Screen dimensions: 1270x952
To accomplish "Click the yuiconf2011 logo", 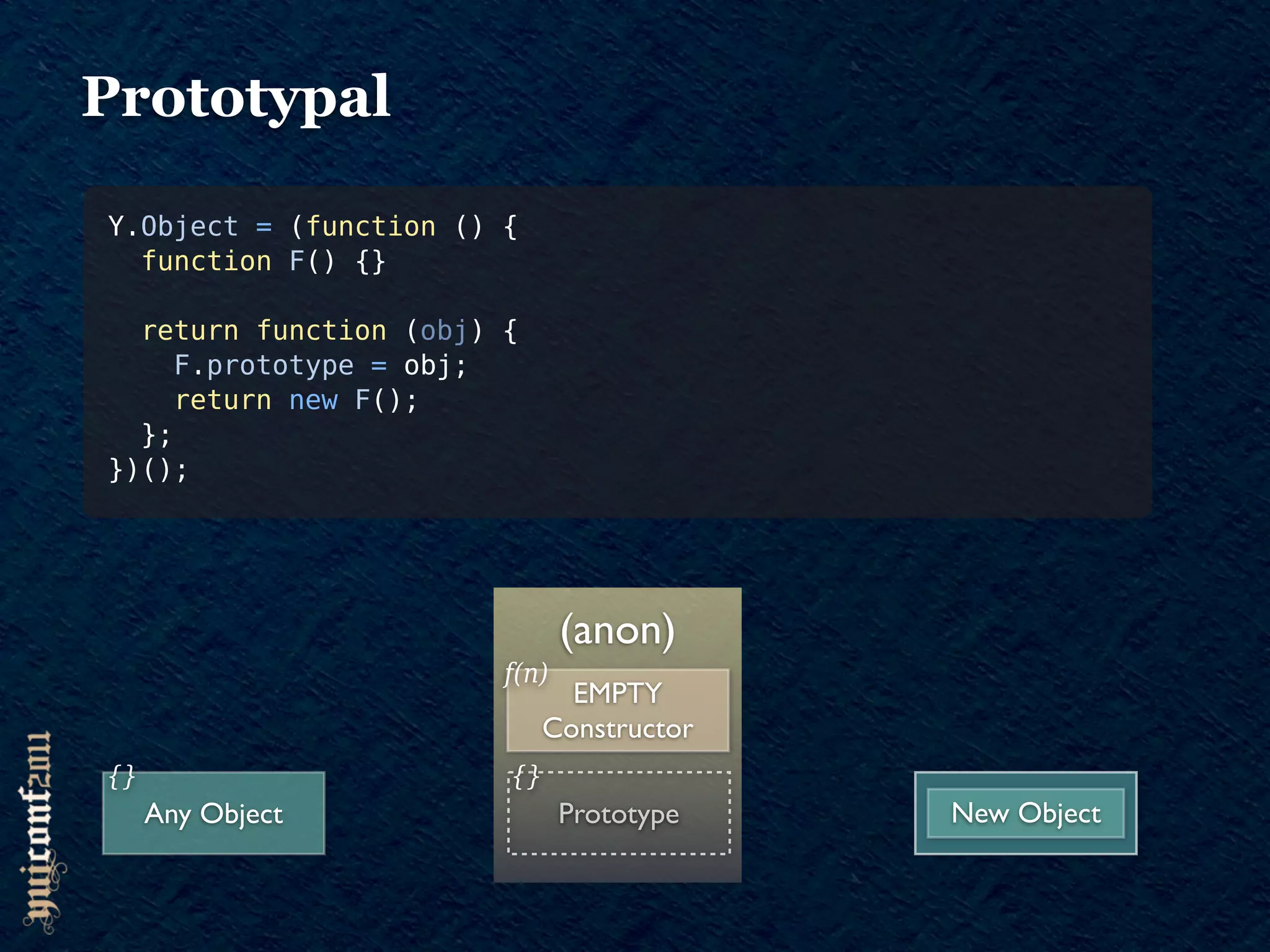I will tap(42, 832).
